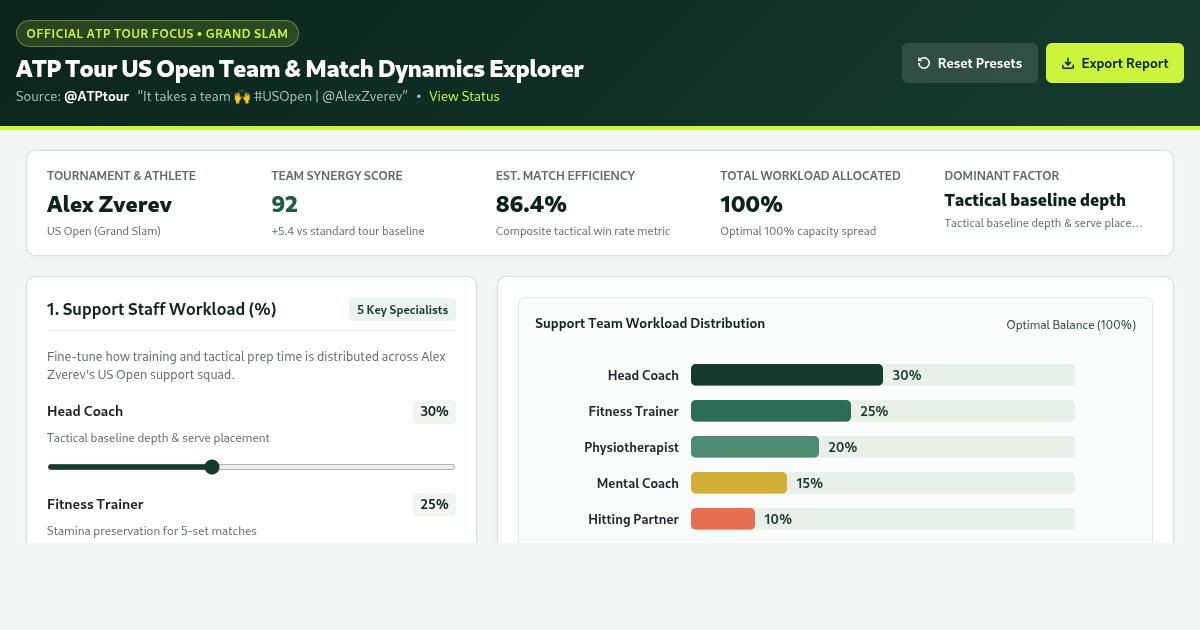Select the yellow Mental Coach chart bar
This screenshot has height=630, width=1200.
tap(739, 483)
